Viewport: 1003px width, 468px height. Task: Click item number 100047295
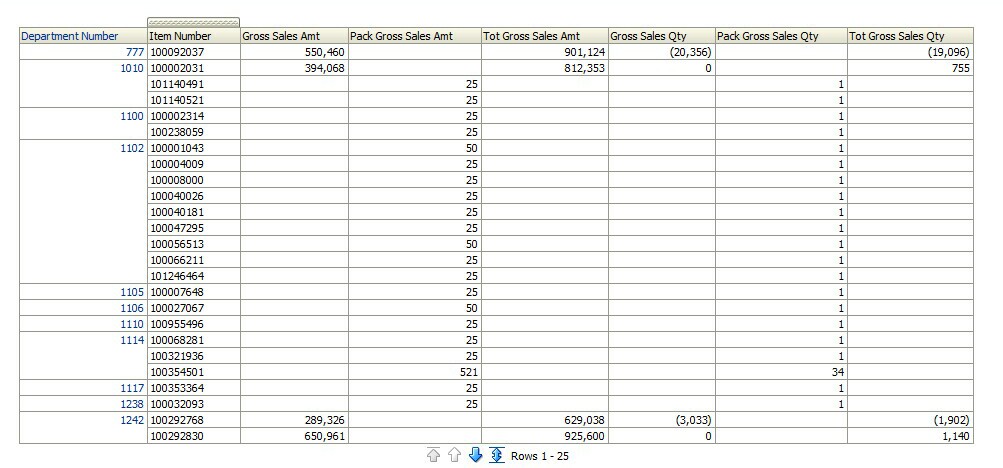pyautogui.click(x=177, y=228)
